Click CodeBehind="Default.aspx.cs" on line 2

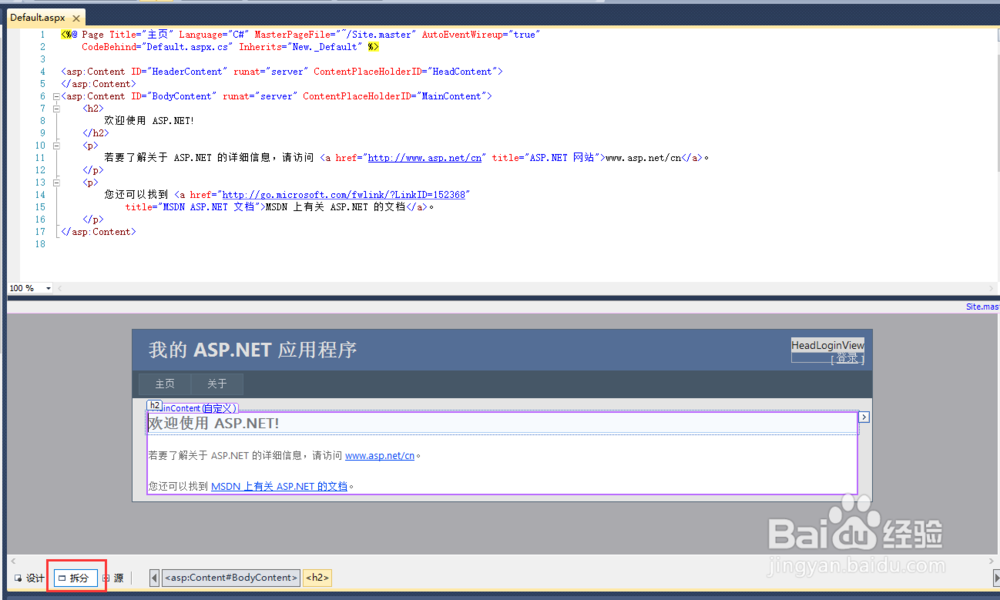156,47
